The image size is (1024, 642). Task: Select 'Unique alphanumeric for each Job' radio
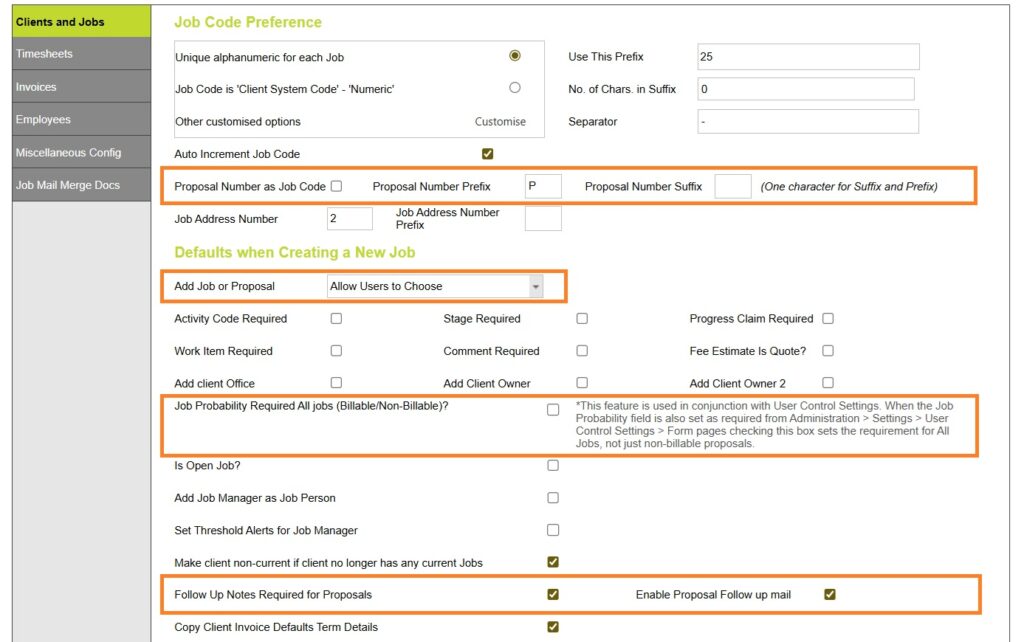click(x=515, y=56)
